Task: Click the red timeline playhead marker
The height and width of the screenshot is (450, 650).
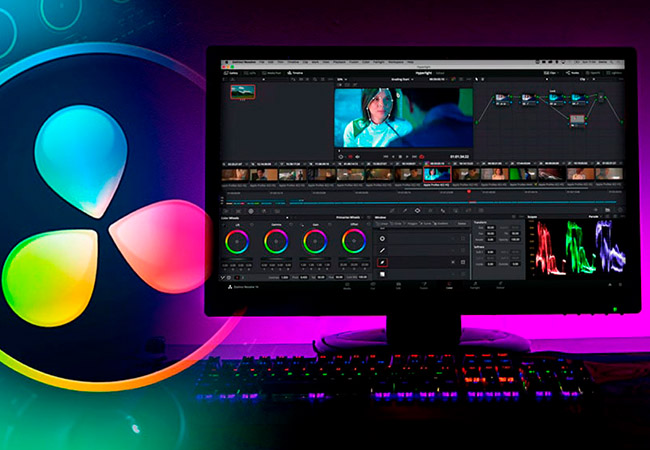Action: (x=469, y=191)
